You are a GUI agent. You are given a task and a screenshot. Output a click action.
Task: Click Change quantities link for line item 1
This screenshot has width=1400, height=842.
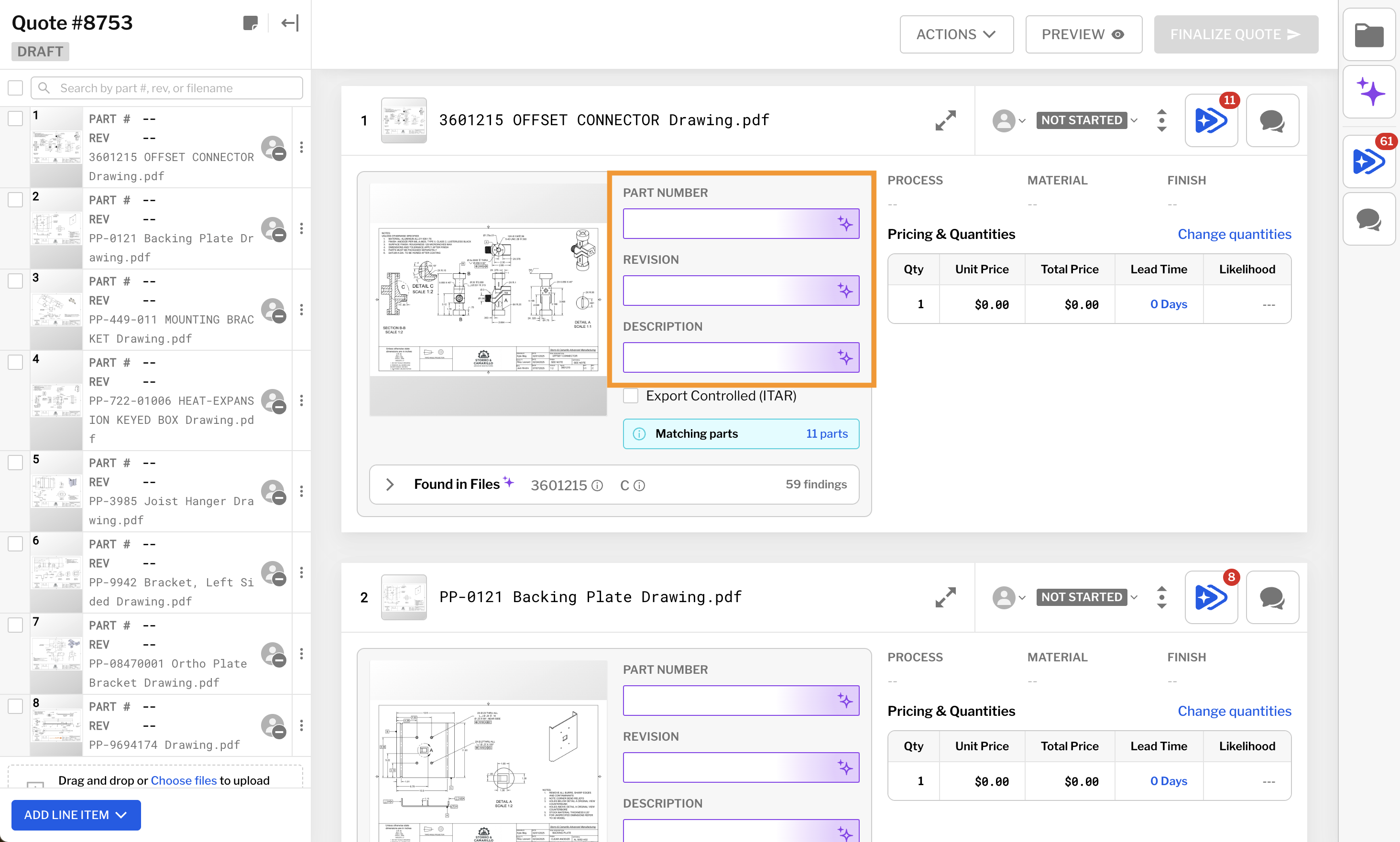1234,234
